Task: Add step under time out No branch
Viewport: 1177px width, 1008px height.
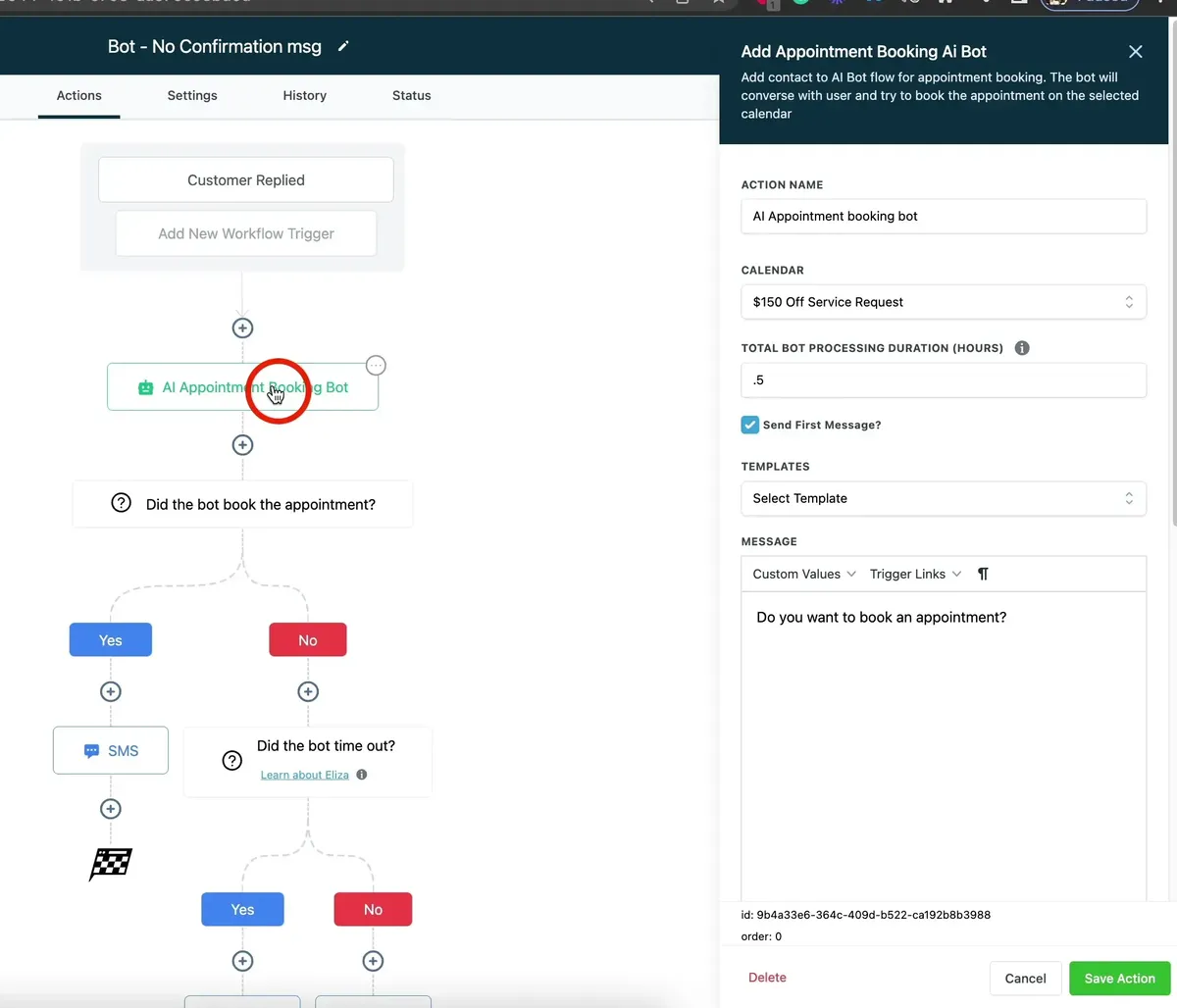Action: click(x=373, y=961)
